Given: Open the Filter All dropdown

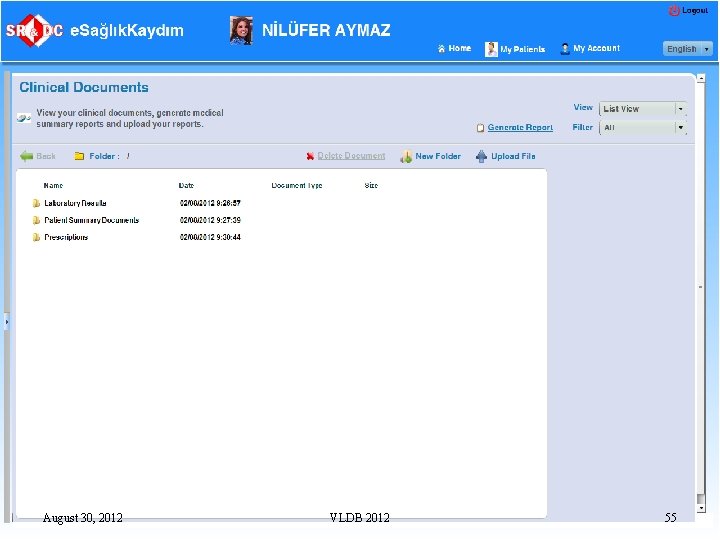Looking at the screenshot, I should pyautogui.click(x=642, y=128).
